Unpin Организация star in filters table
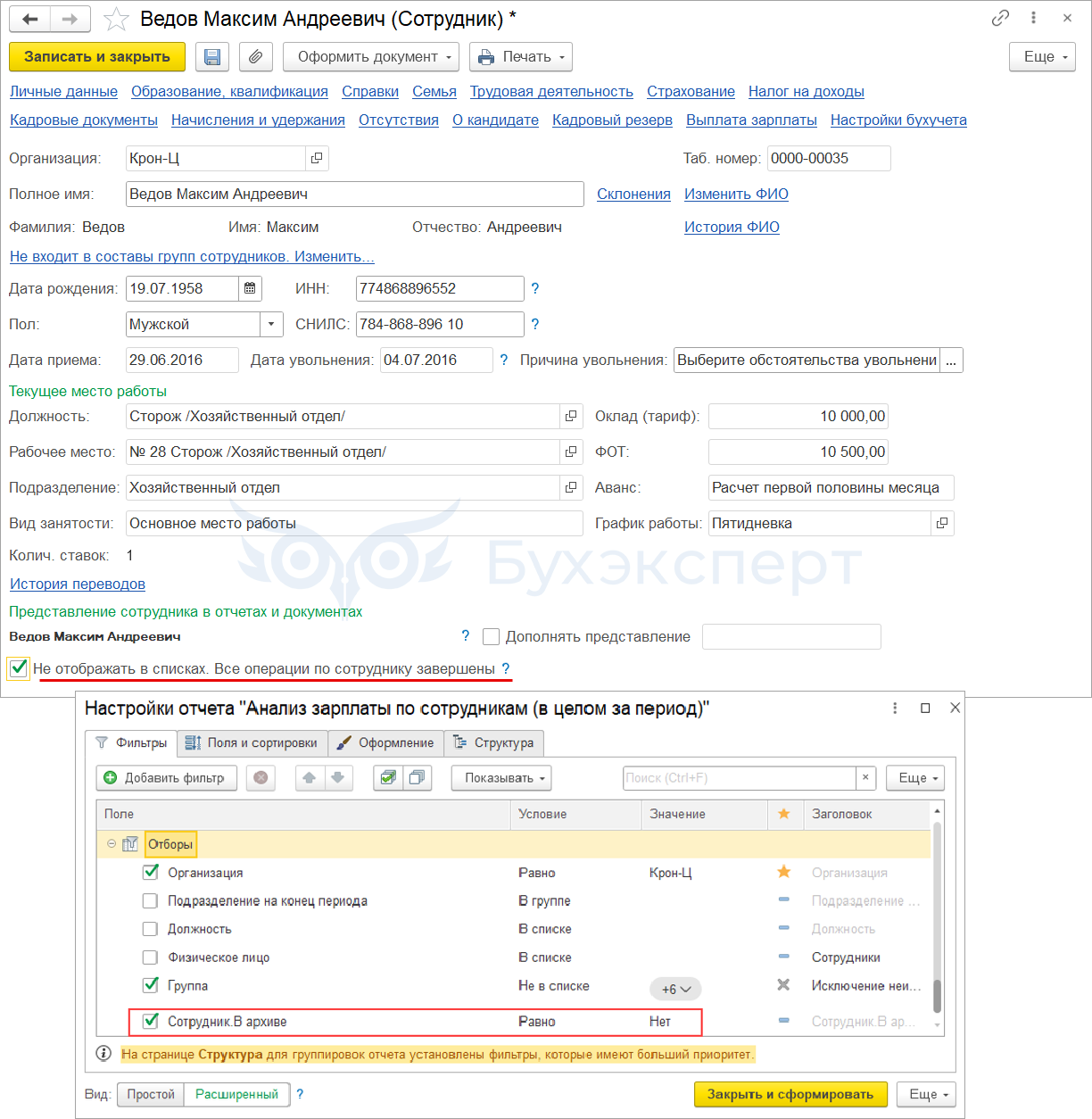The image size is (1092, 1119). pos(783,872)
